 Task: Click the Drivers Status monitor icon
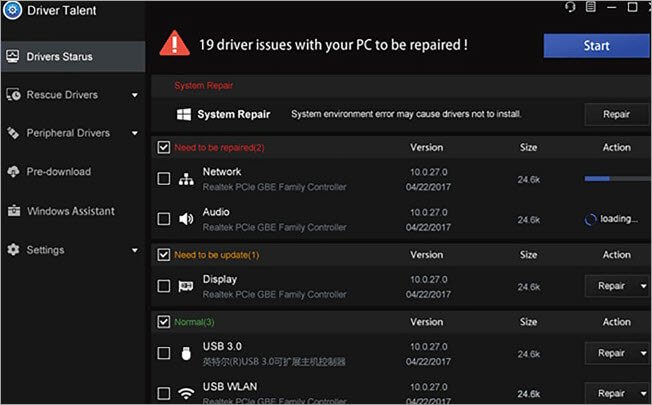[12, 56]
